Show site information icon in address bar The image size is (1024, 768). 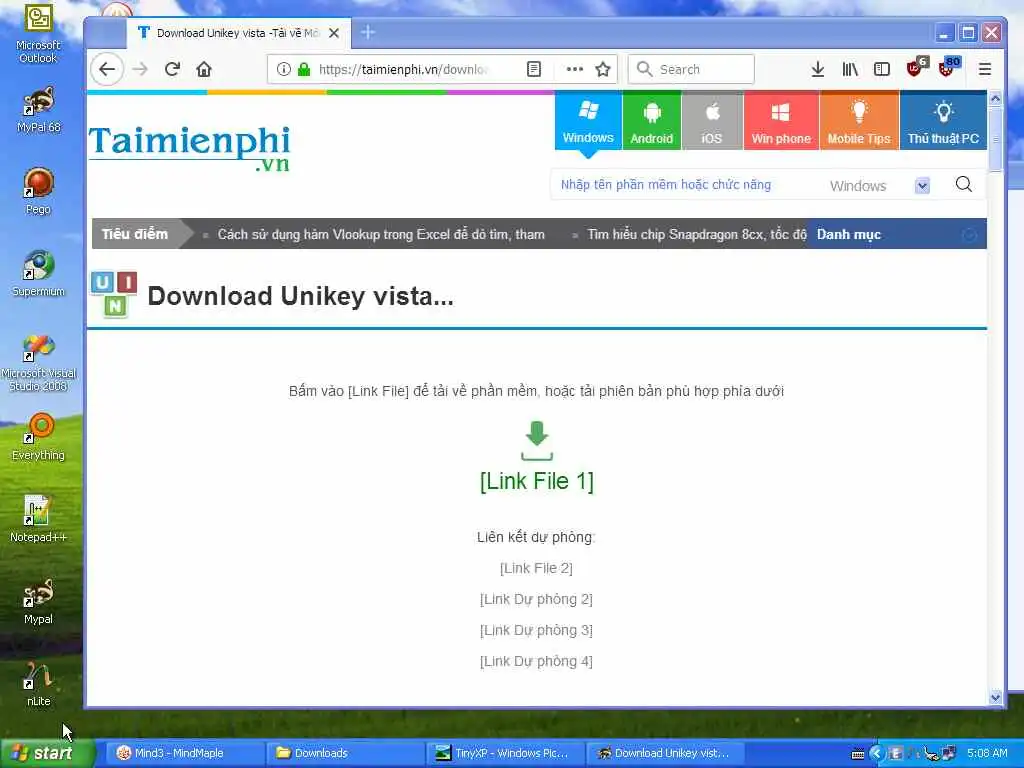click(x=283, y=69)
